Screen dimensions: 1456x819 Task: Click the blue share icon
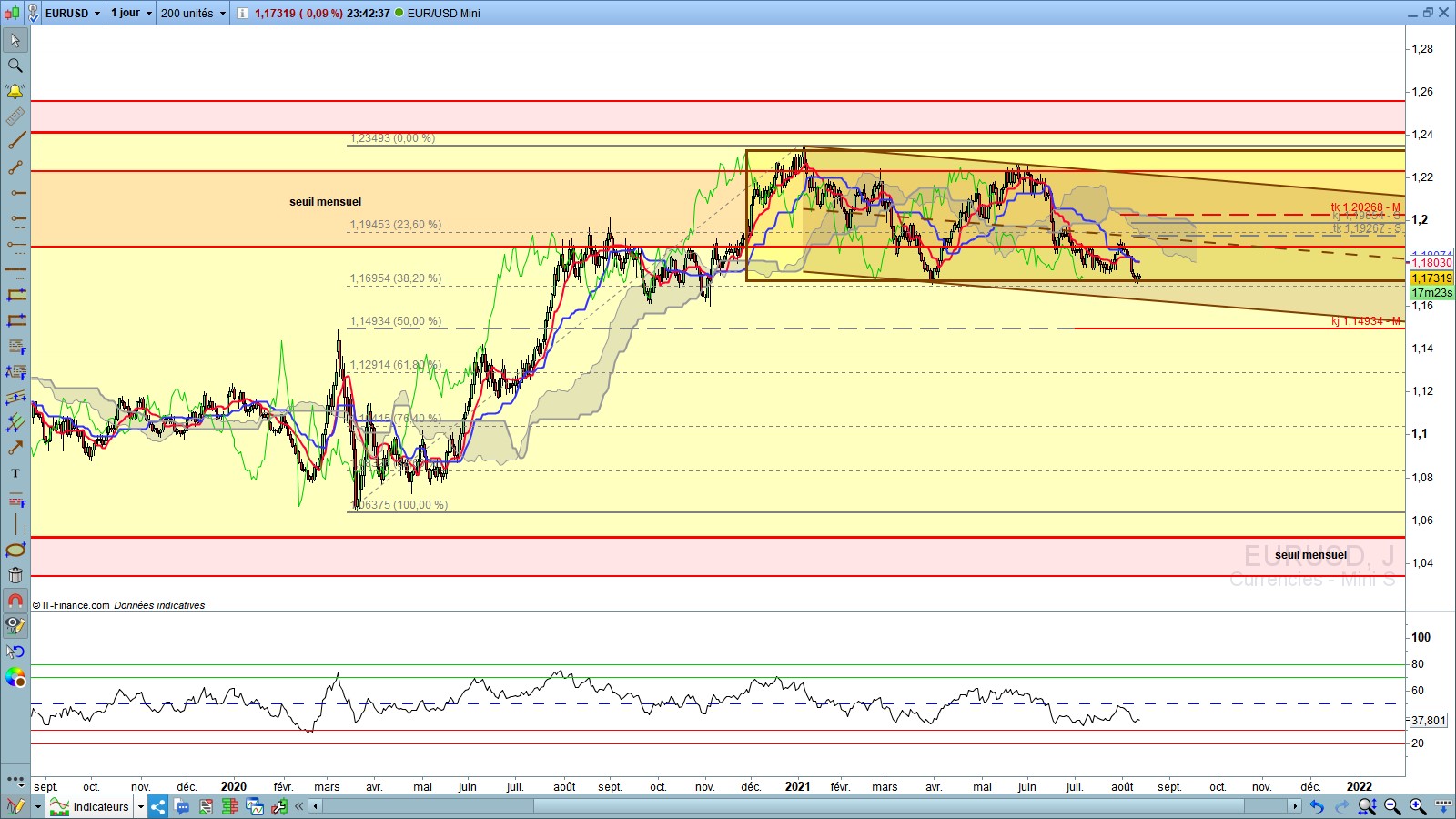158,806
